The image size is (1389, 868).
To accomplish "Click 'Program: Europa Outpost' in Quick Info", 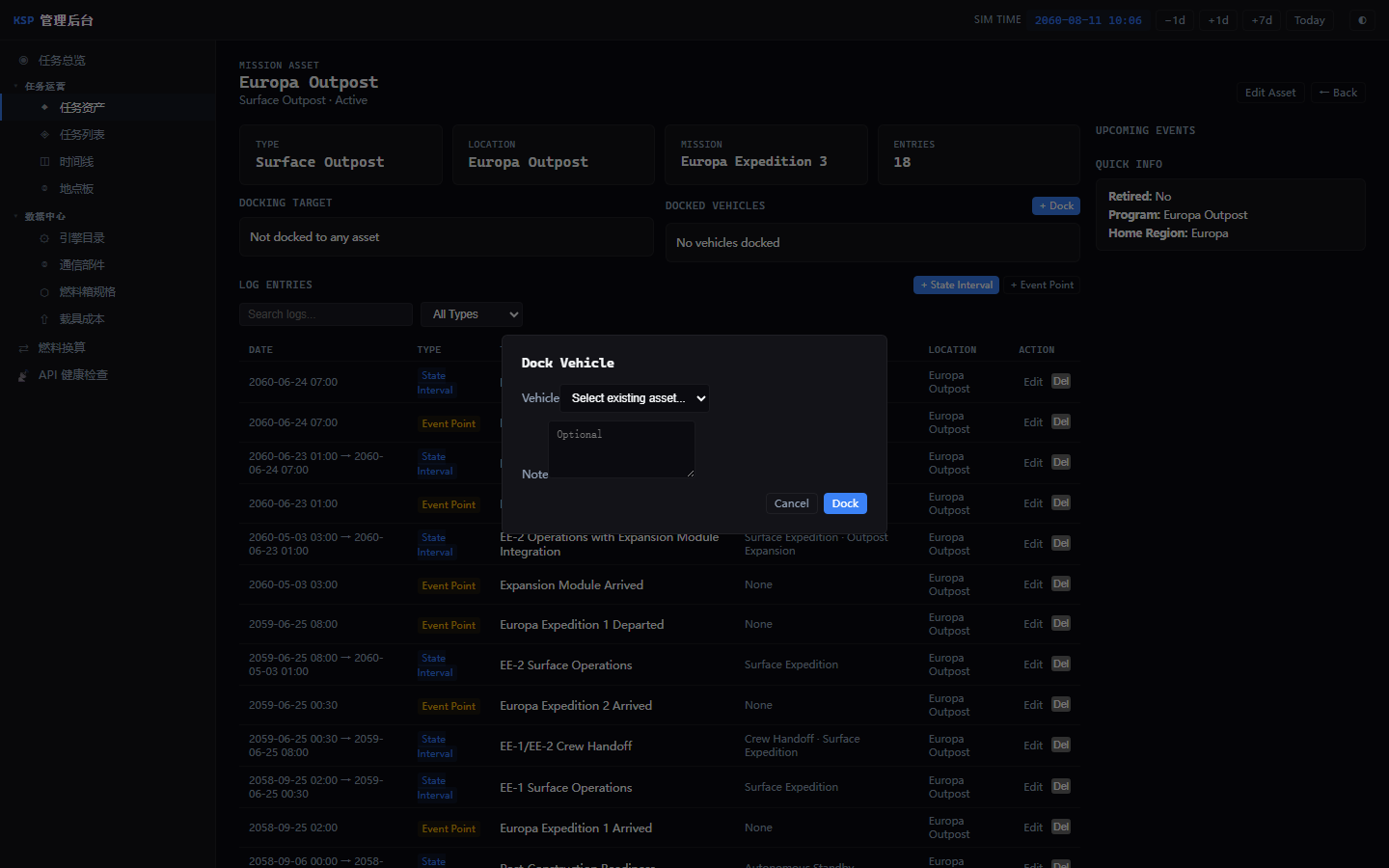I will pos(1178,215).
